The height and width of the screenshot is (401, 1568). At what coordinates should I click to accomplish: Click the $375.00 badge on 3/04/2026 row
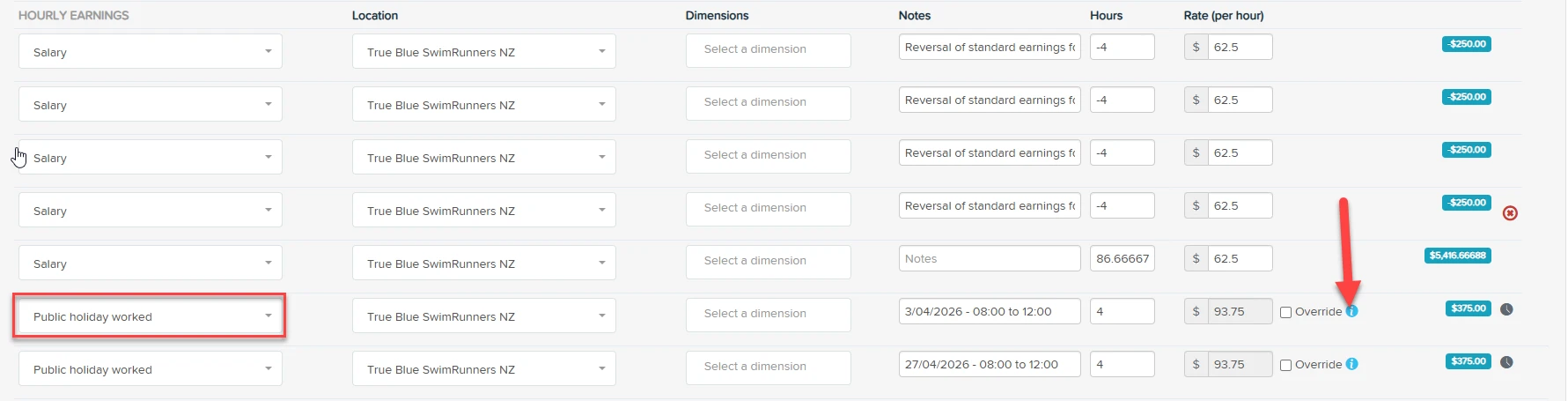(x=1469, y=308)
